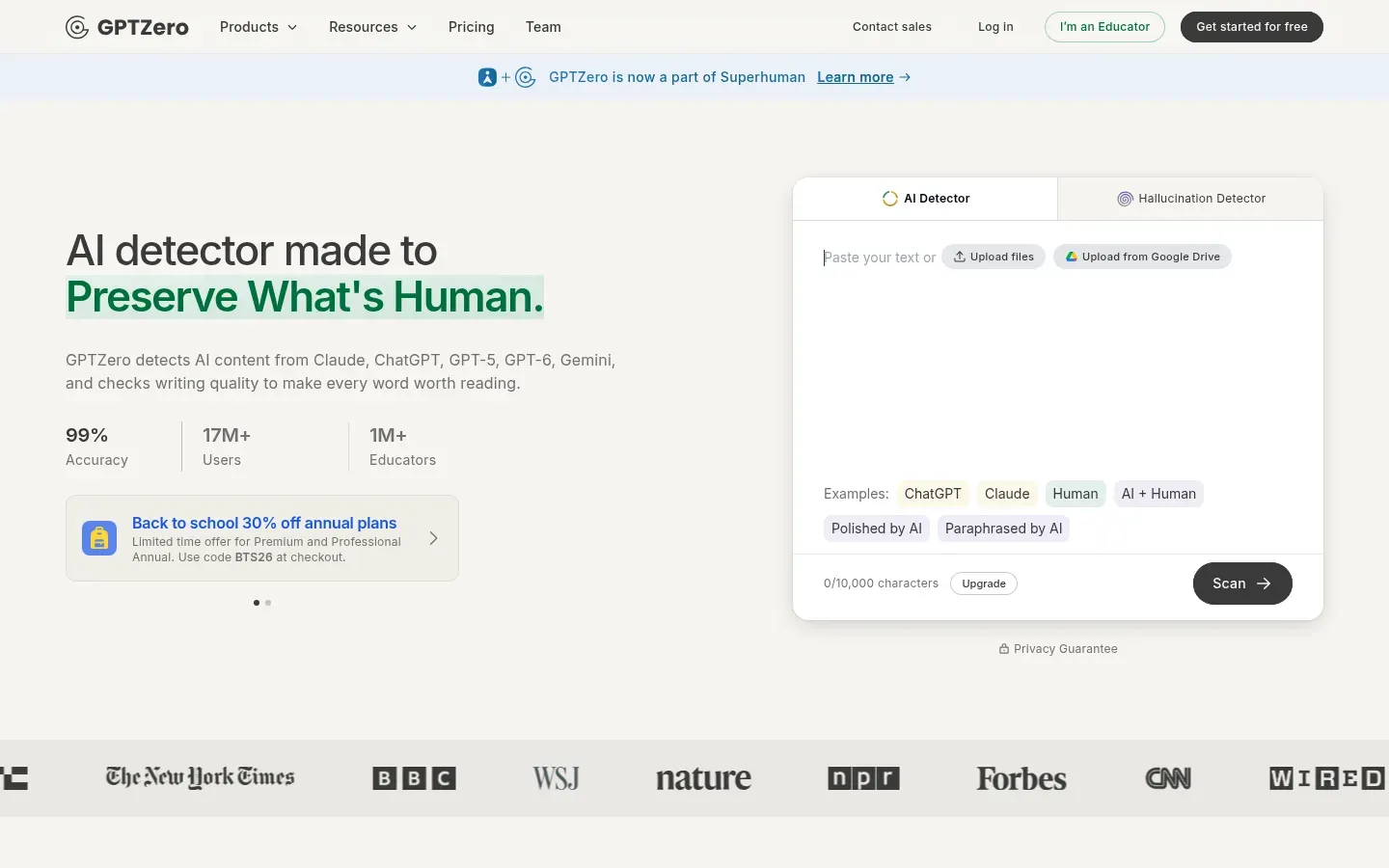
Task: Click Contact sales
Action: pos(892,27)
